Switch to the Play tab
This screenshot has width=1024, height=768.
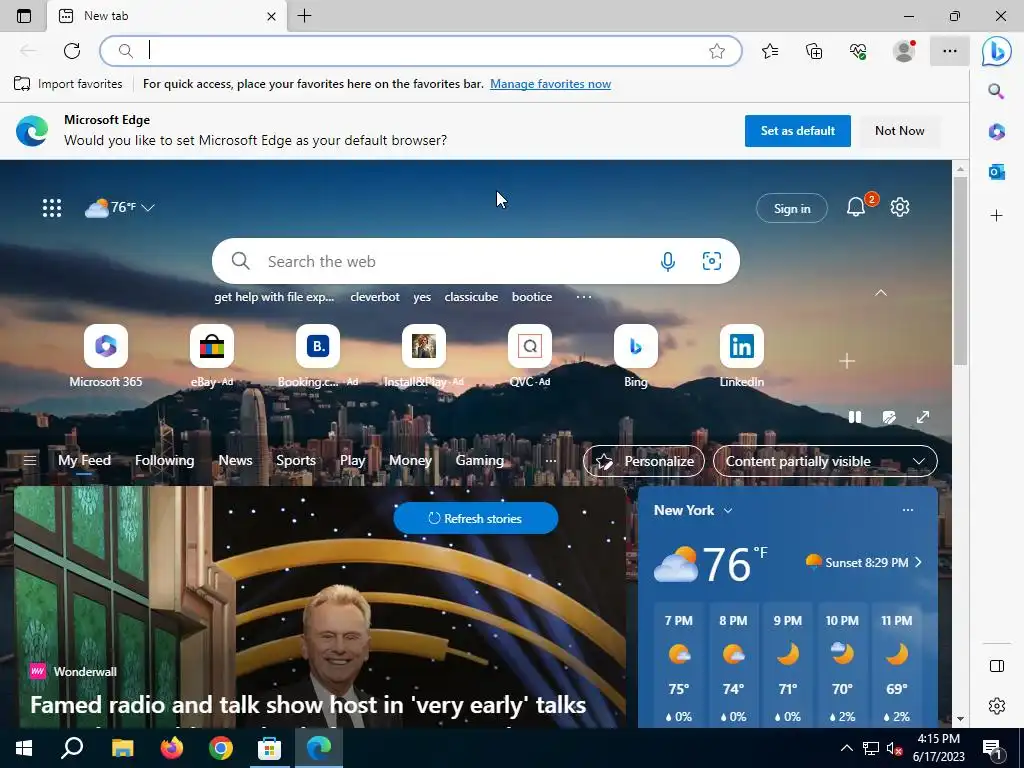[352, 460]
